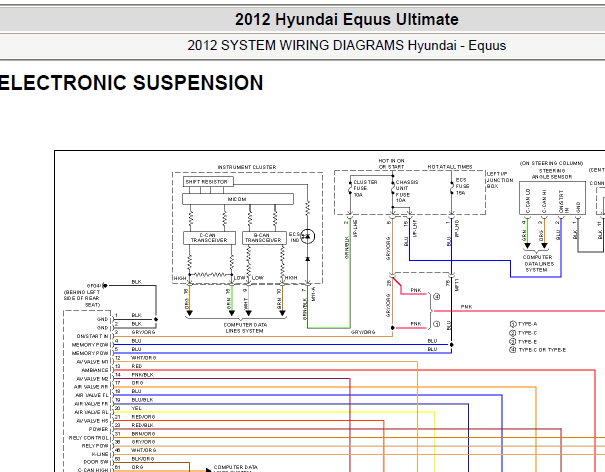
Task: Click "COMPUTER DATA LINES SYSTEM" under instrument cluster
Action: pos(245,328)
